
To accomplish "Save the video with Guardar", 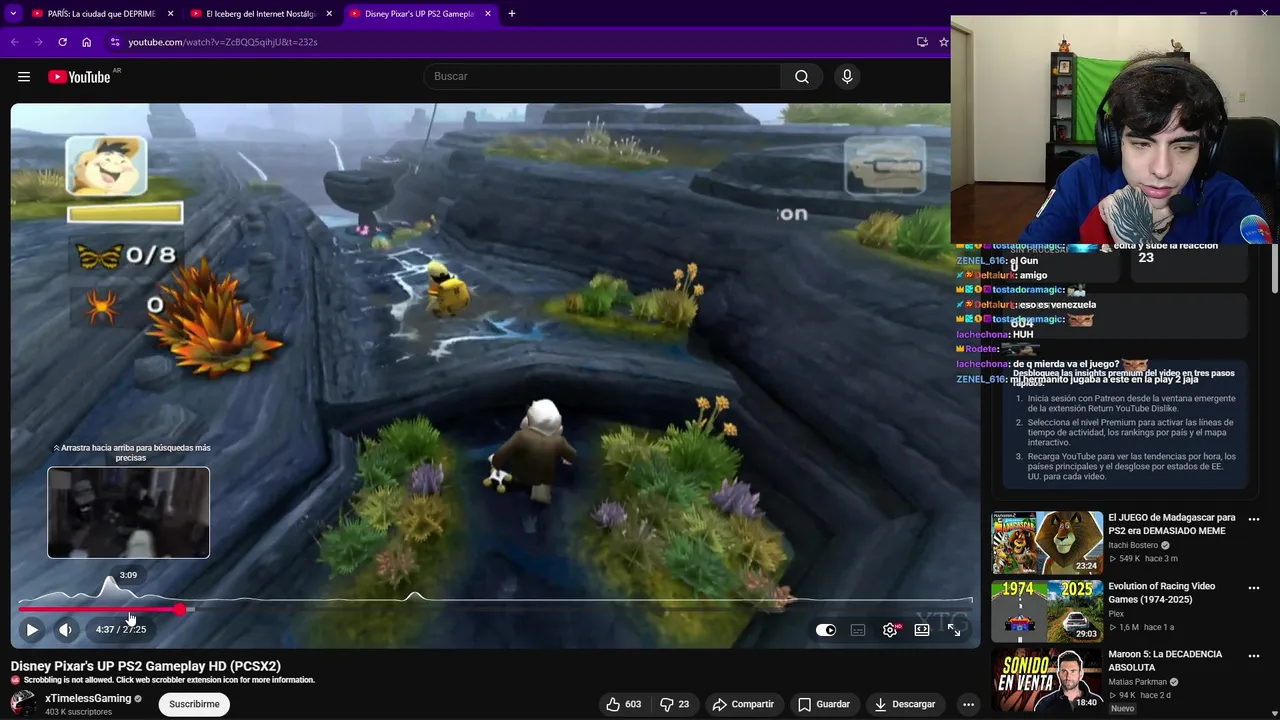I will point(823,704).
